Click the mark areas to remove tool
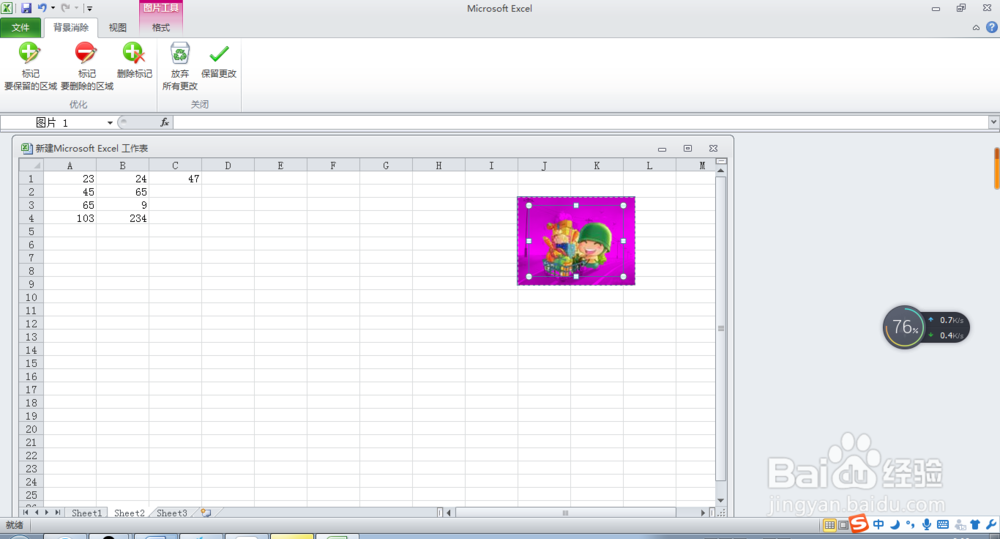This screenshot has height=539, width=1000. click(x=87, y=66)
